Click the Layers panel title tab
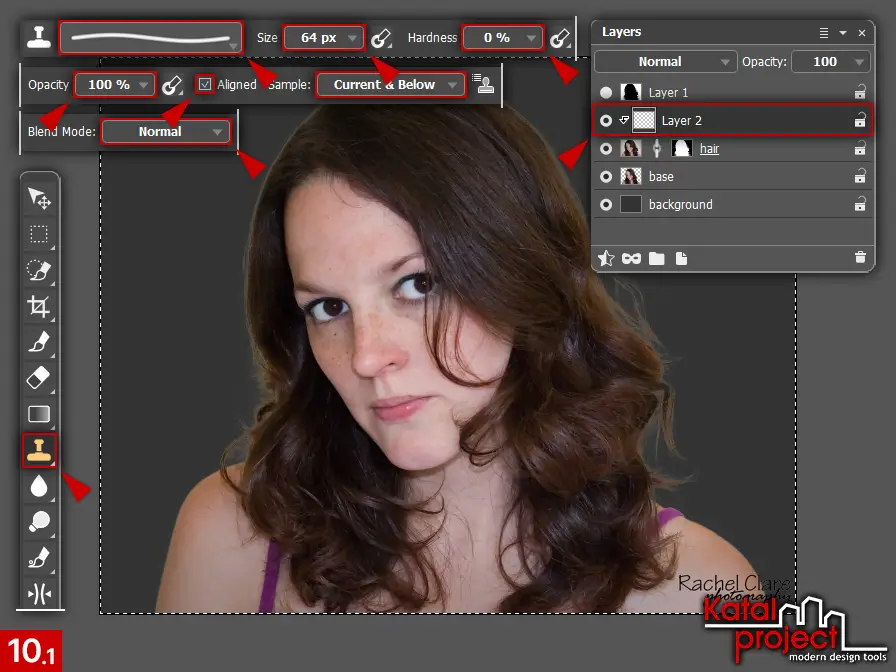 coord(621,31)
